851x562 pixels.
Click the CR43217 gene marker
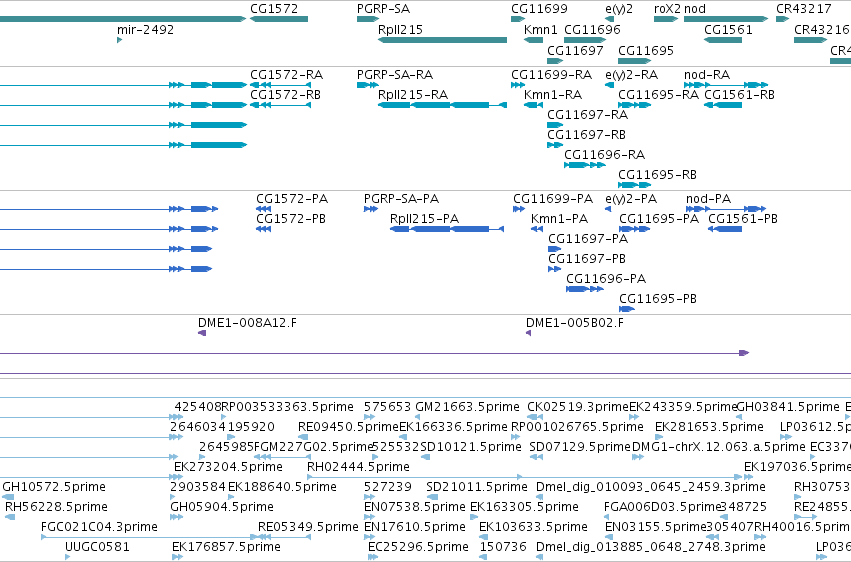coord(783,19)
